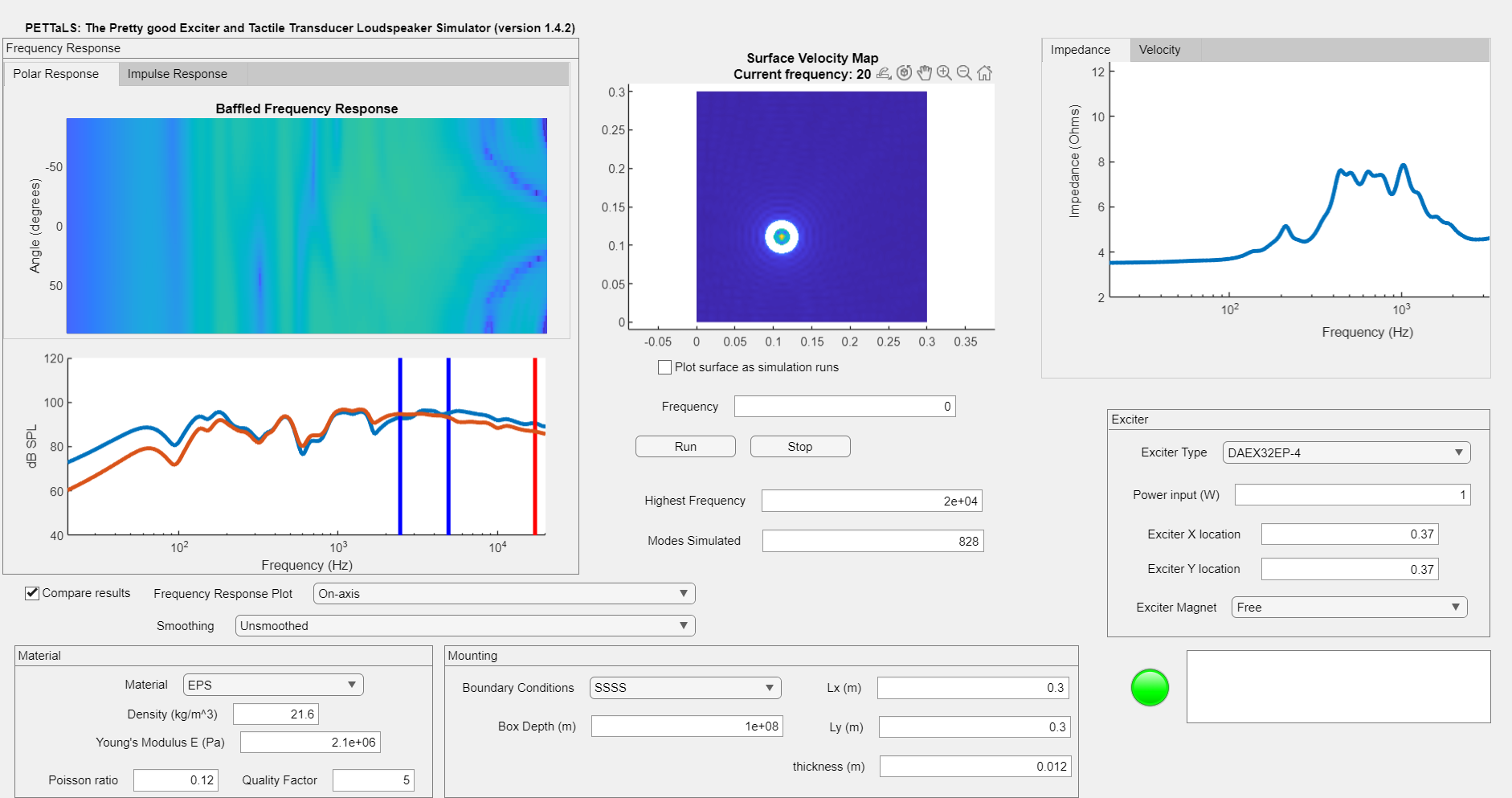1512x798 pixels.
Task: Click the exciter bright spot on the velocity map
Action: click(781, 236)
